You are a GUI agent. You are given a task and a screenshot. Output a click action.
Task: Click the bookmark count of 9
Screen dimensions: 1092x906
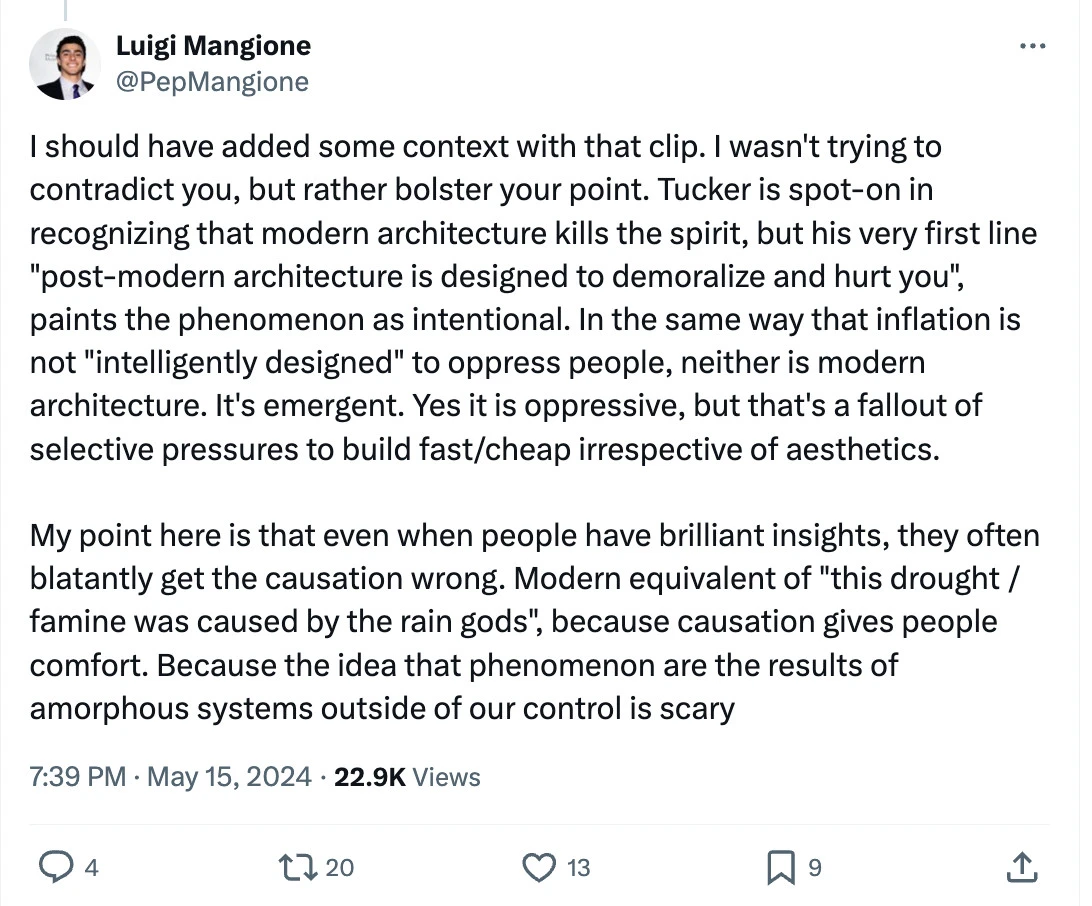click(815, 868)
